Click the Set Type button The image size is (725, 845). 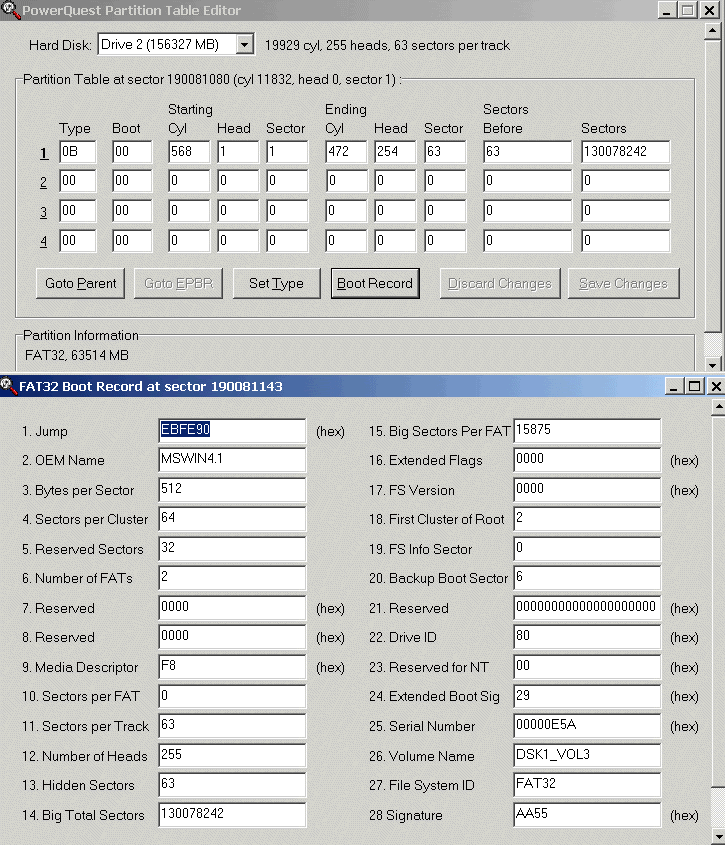tap(276, 283)
